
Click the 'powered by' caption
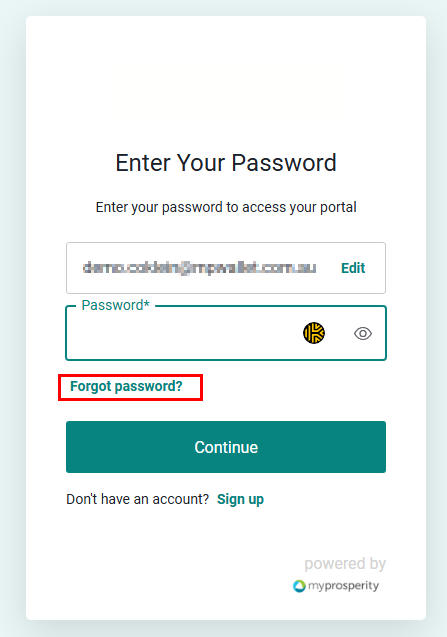click(345, 563)
